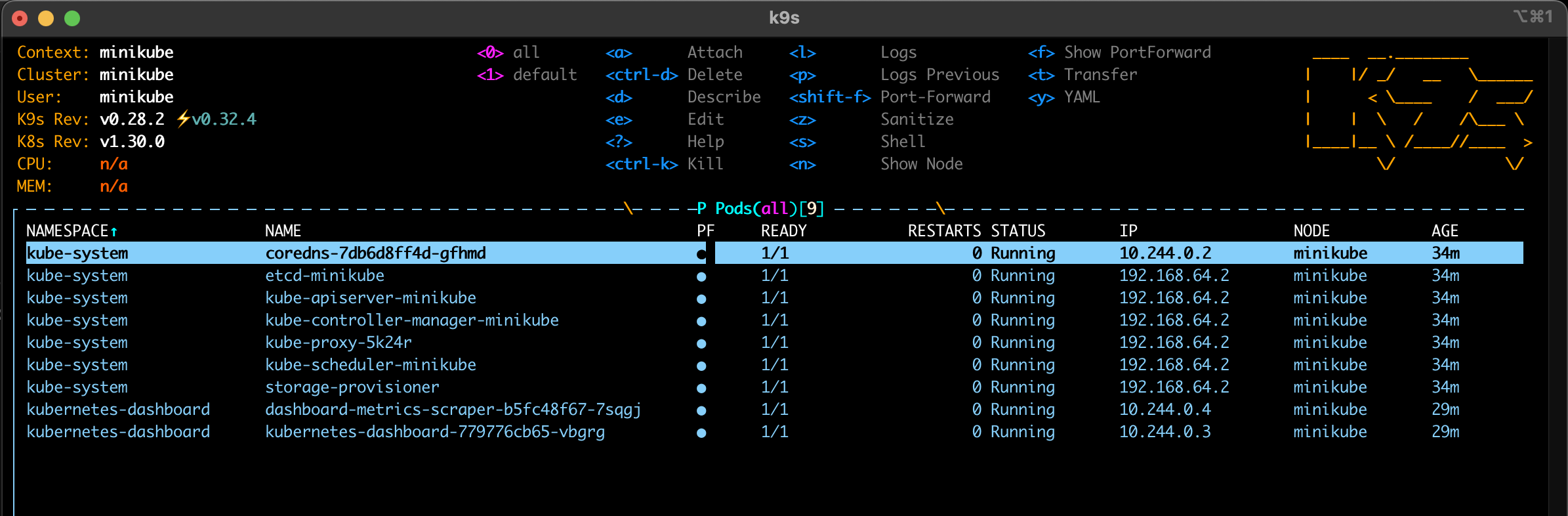1568x516 pixels.
Task: Click the RESTARTS column header
Action: pyautogui.click(x=944, y=230)
